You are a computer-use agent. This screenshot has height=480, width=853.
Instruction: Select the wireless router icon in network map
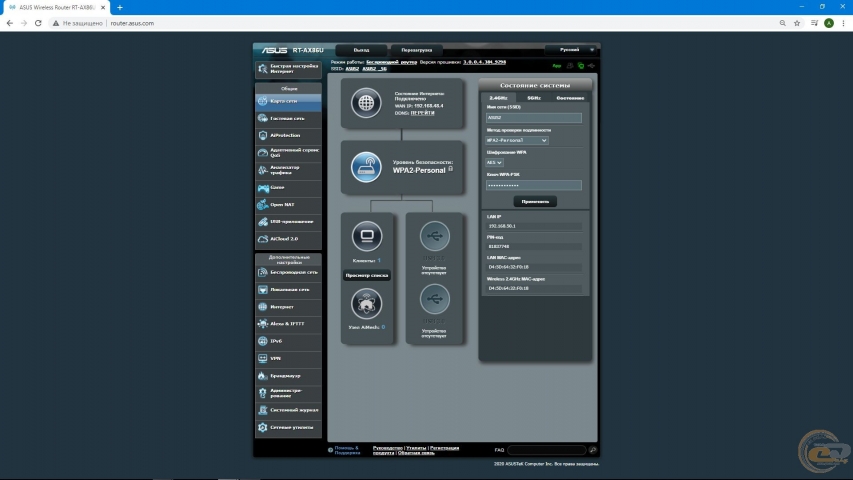tap(366, 167)
